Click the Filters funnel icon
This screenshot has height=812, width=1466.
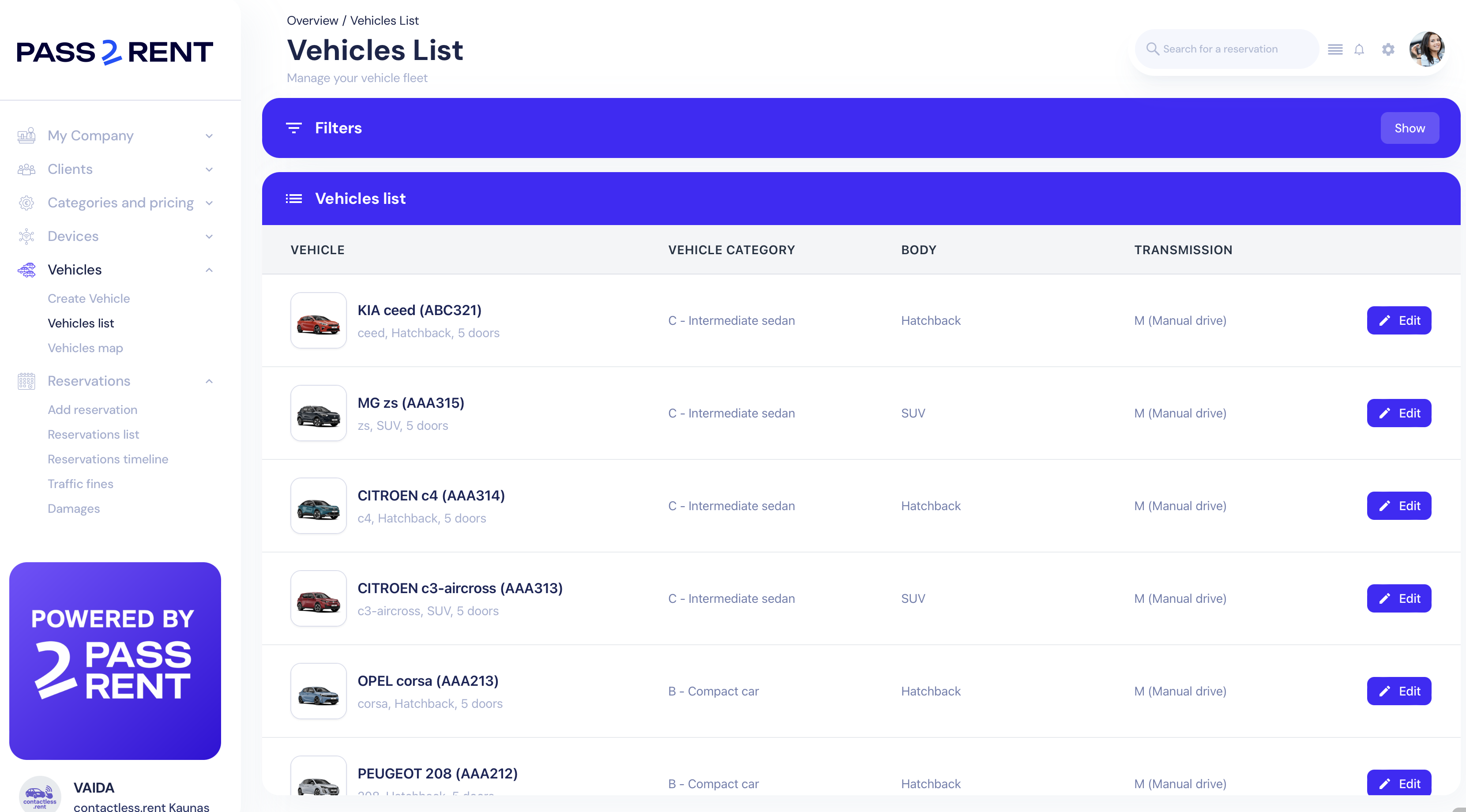(293, 128)
